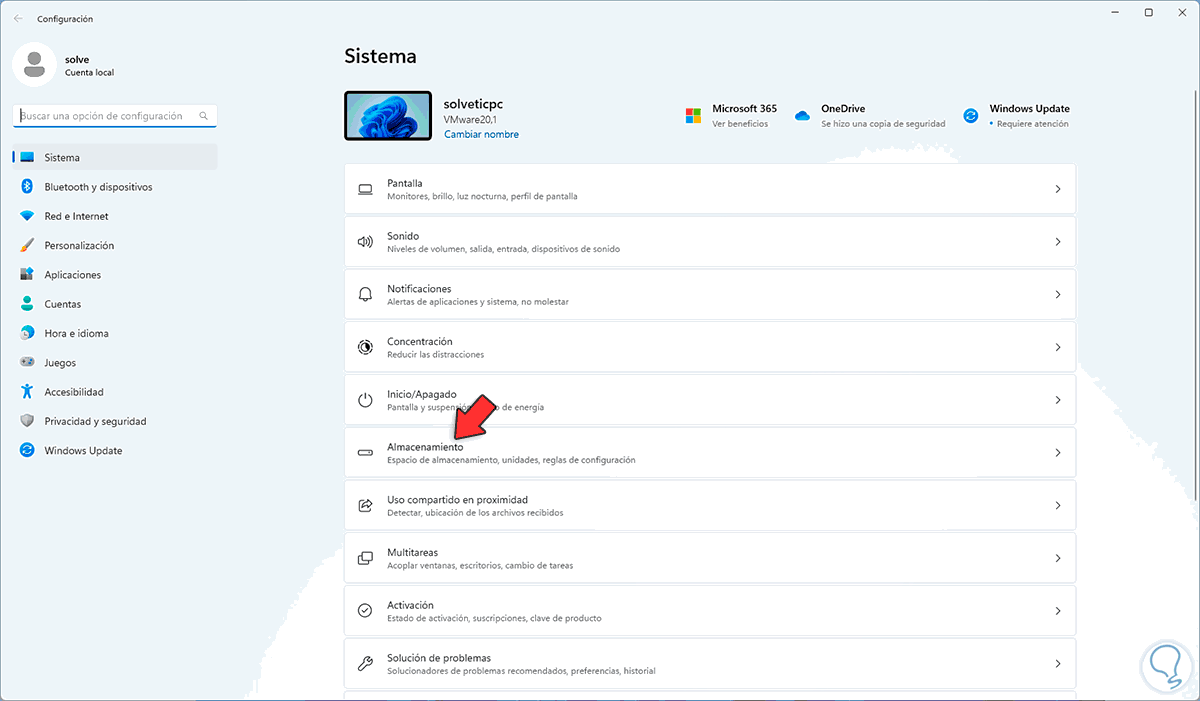Expand the Inicio/Apagado row chevron
Image resolution: width=1200 pixels, height=701 pixels.
coord(1058,400)
